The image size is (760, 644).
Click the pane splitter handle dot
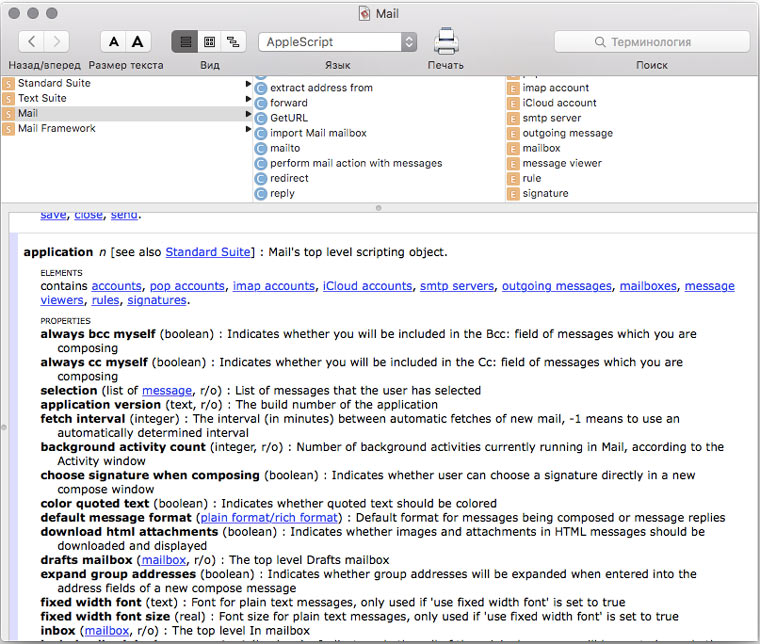coord(379,208)
